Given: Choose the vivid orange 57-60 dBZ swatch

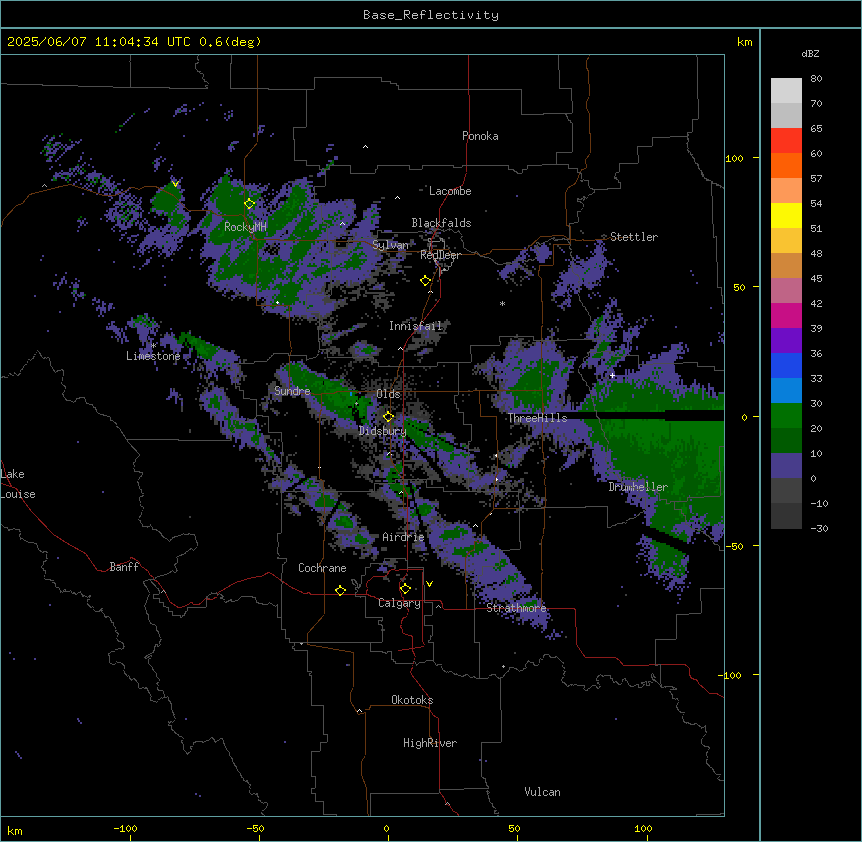Looking at the screenshot, I should click(x=786, y=165).
